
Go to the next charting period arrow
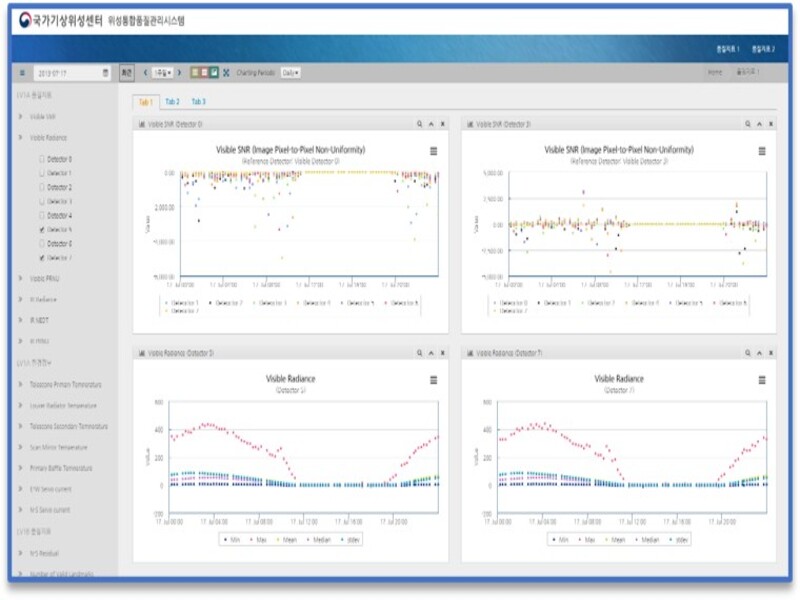180,72
